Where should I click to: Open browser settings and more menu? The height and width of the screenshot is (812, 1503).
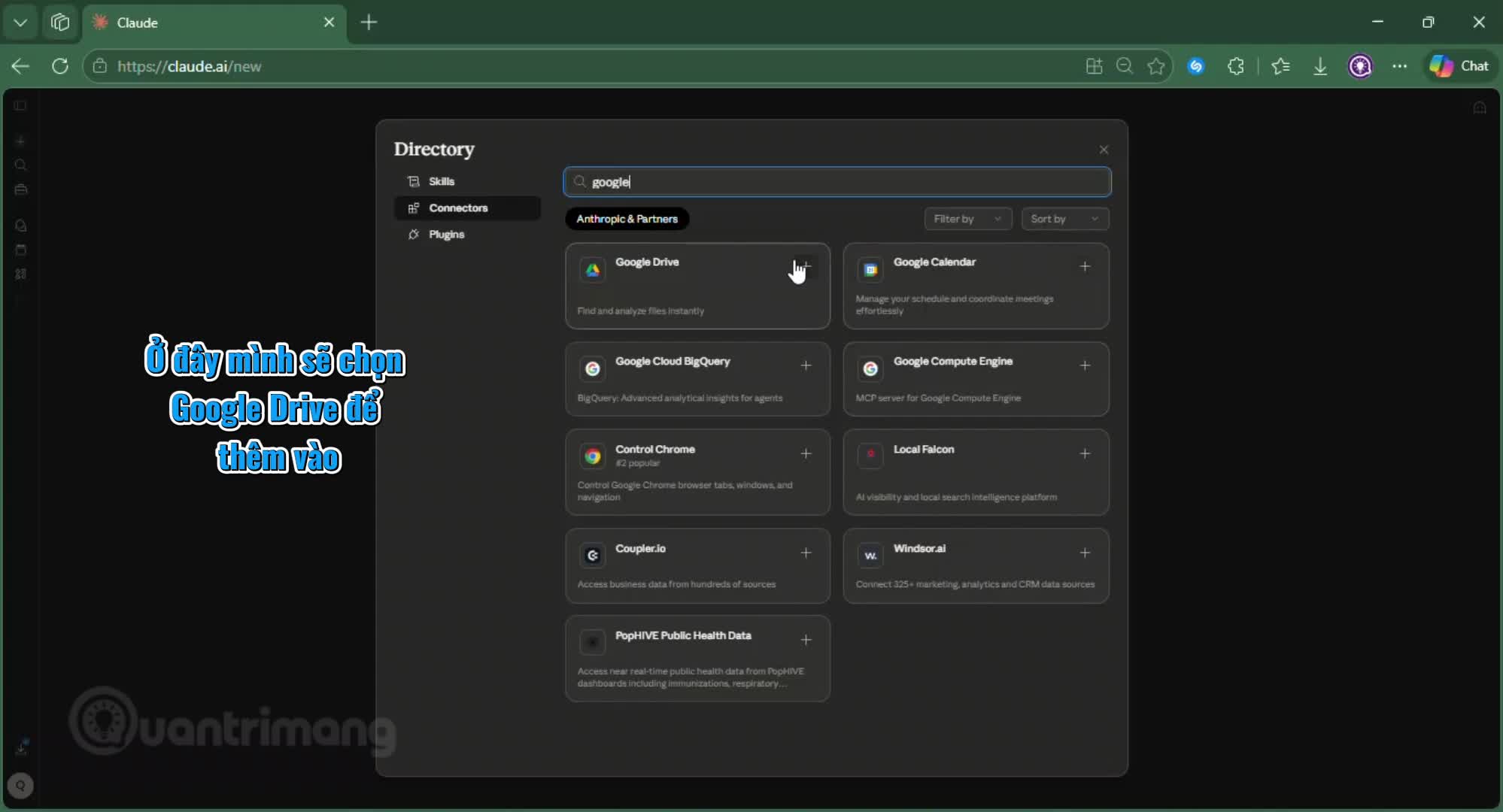tap(1399, 66)
